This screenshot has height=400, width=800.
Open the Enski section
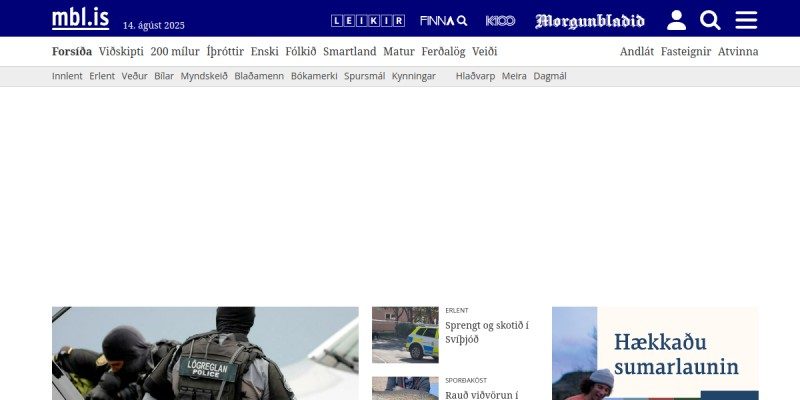[264, 52]
